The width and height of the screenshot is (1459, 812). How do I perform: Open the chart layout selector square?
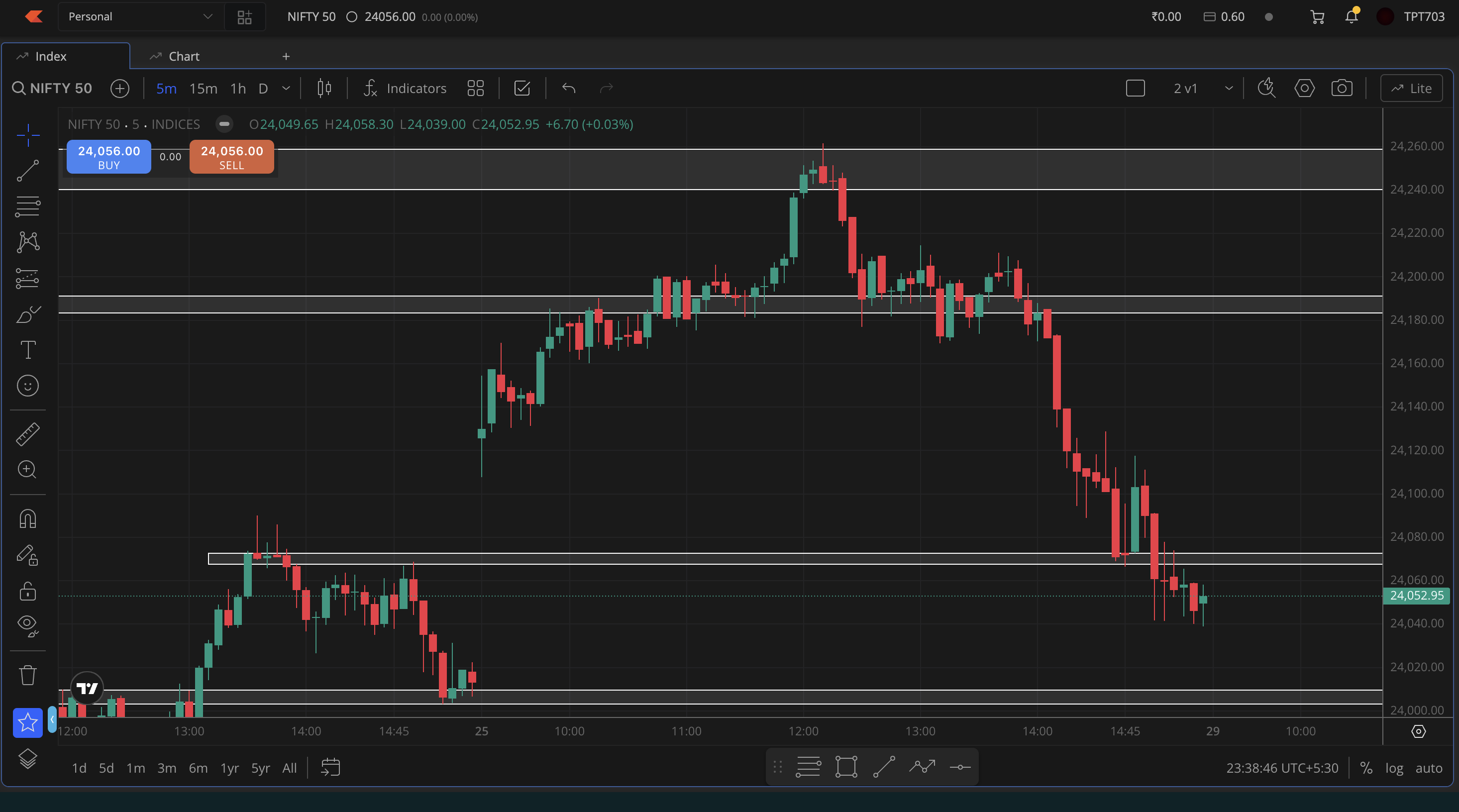pos(1136,89)
